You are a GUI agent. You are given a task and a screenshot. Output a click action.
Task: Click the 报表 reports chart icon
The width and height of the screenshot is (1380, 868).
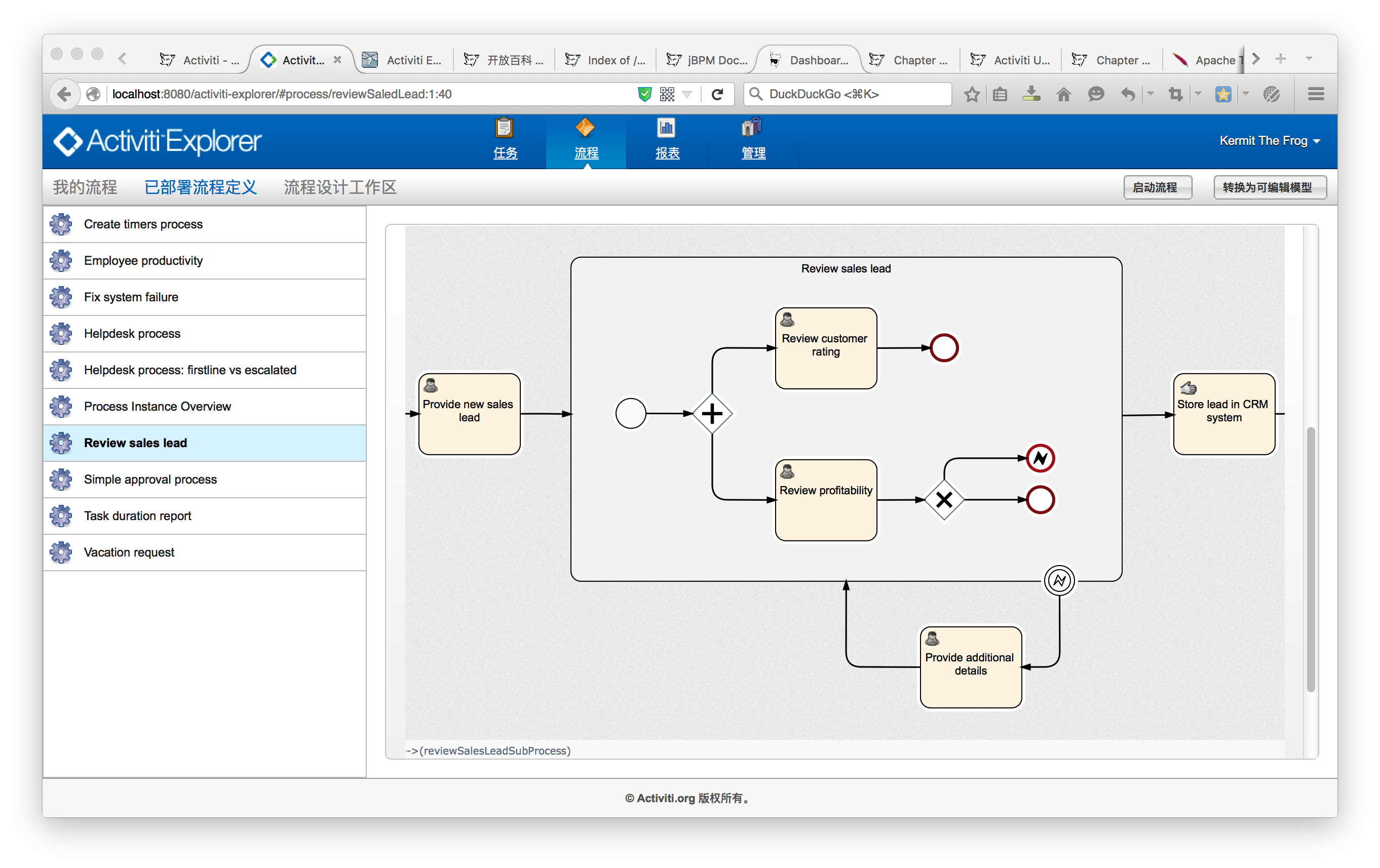coord(666,128)
